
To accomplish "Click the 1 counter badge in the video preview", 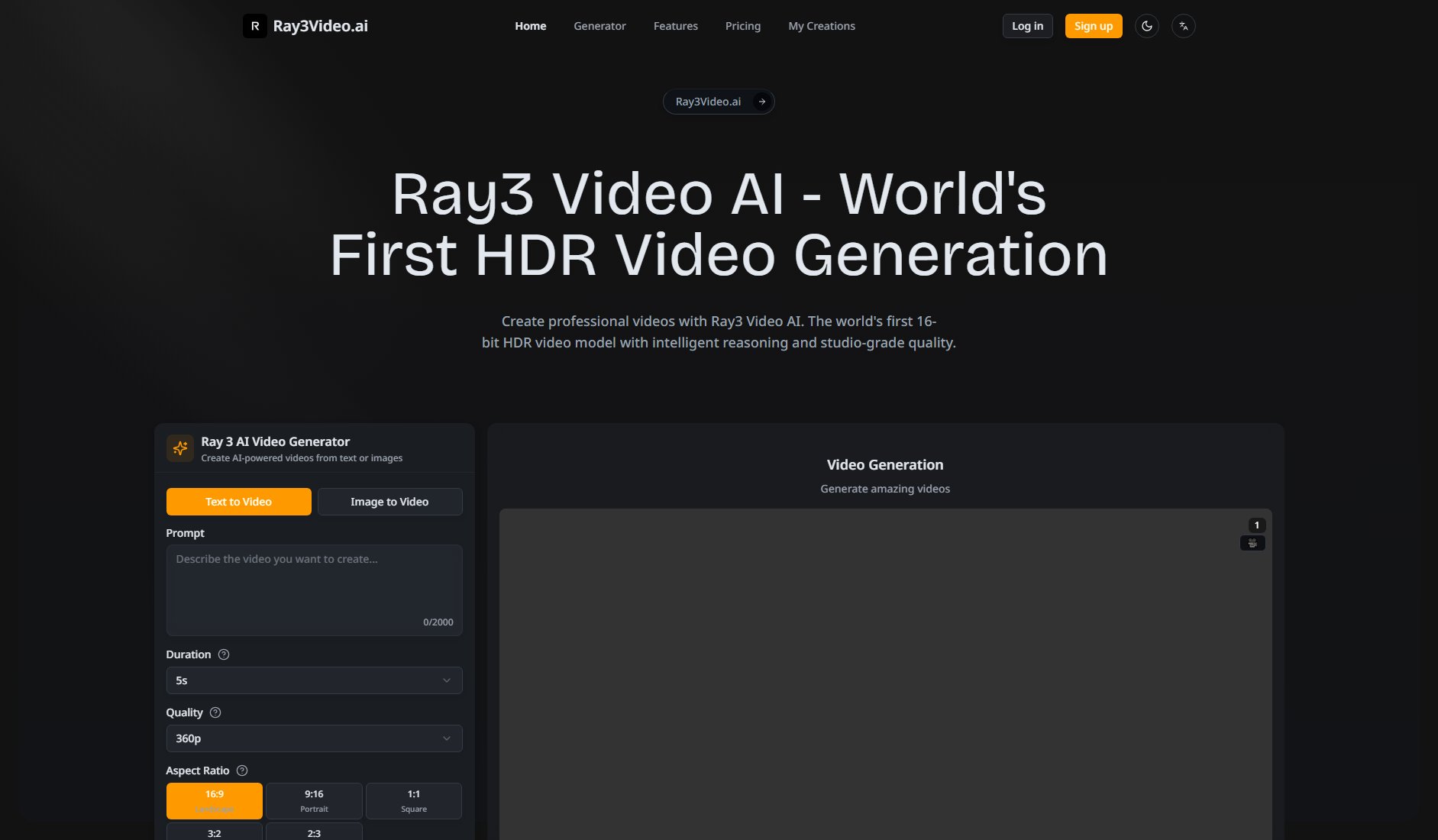I will 1256,525.
